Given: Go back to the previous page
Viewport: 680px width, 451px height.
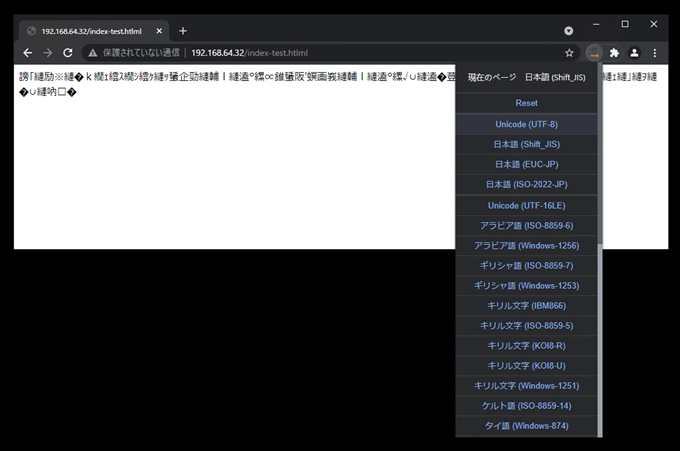Looking at the screenshot, I should [28, 53].
